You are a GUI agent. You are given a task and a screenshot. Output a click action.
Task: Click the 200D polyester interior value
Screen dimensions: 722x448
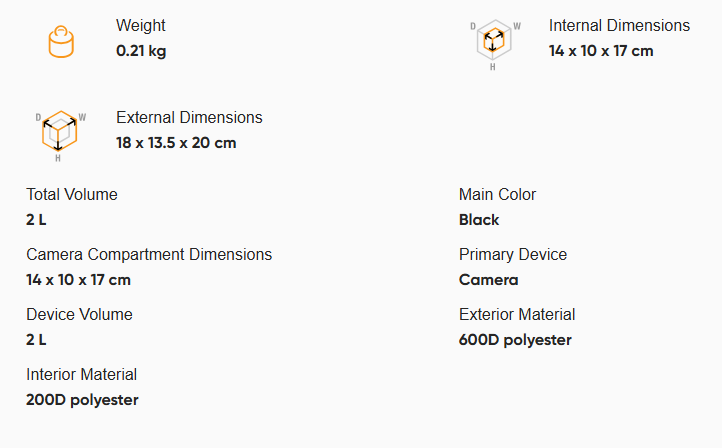point(82,400)
